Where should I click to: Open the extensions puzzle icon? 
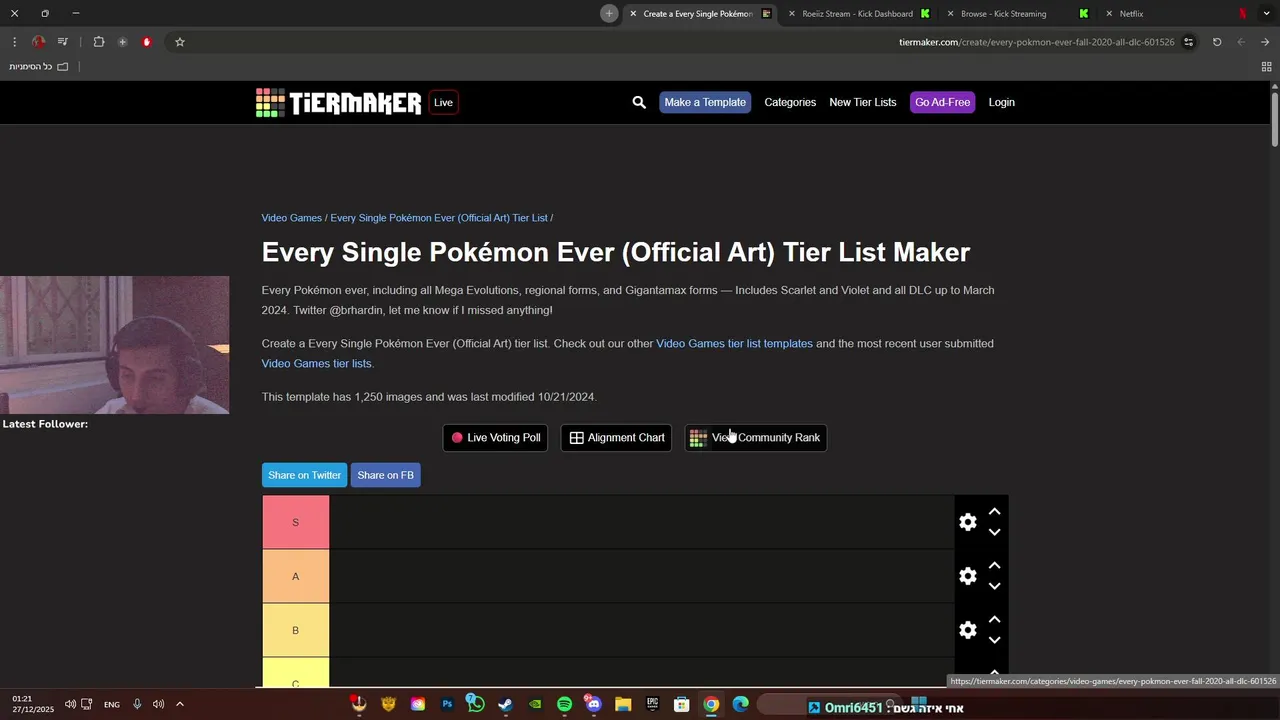[99, 42]
